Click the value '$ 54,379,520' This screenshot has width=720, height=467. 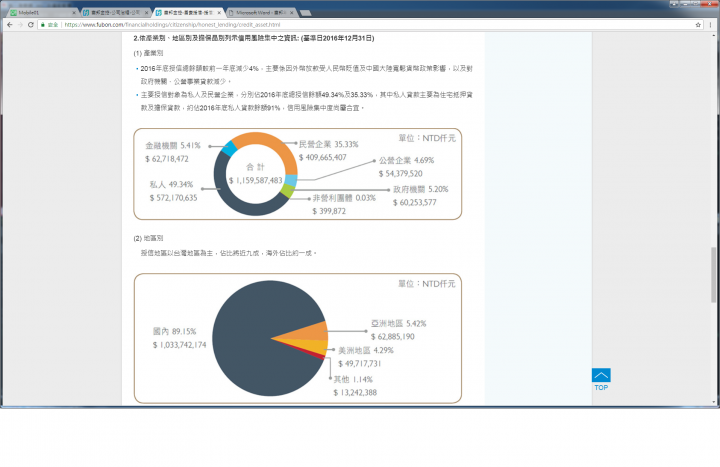click(x=400, y=174)
